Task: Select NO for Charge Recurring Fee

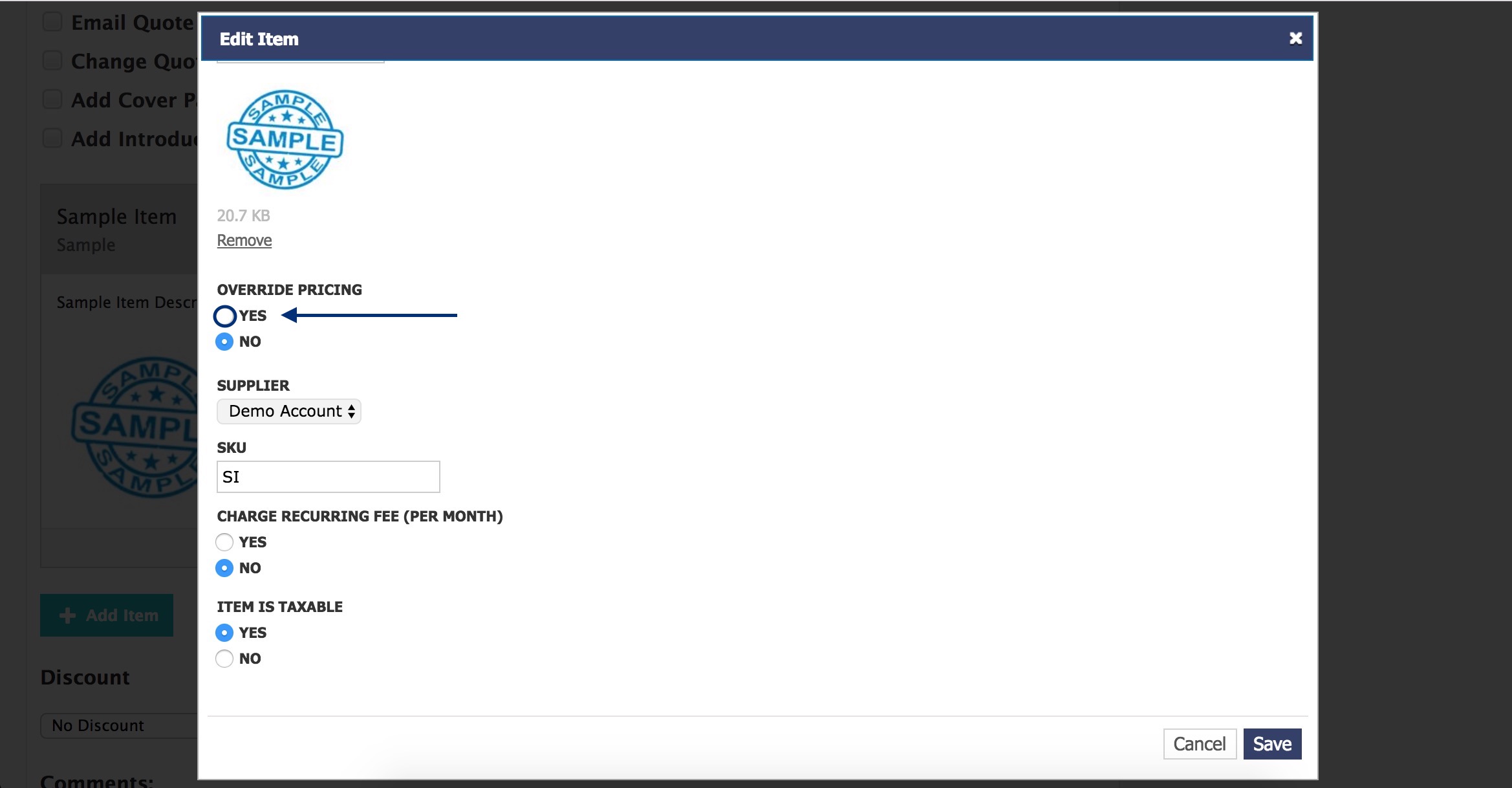Action: pyautogui.click(x=224, y=568)
